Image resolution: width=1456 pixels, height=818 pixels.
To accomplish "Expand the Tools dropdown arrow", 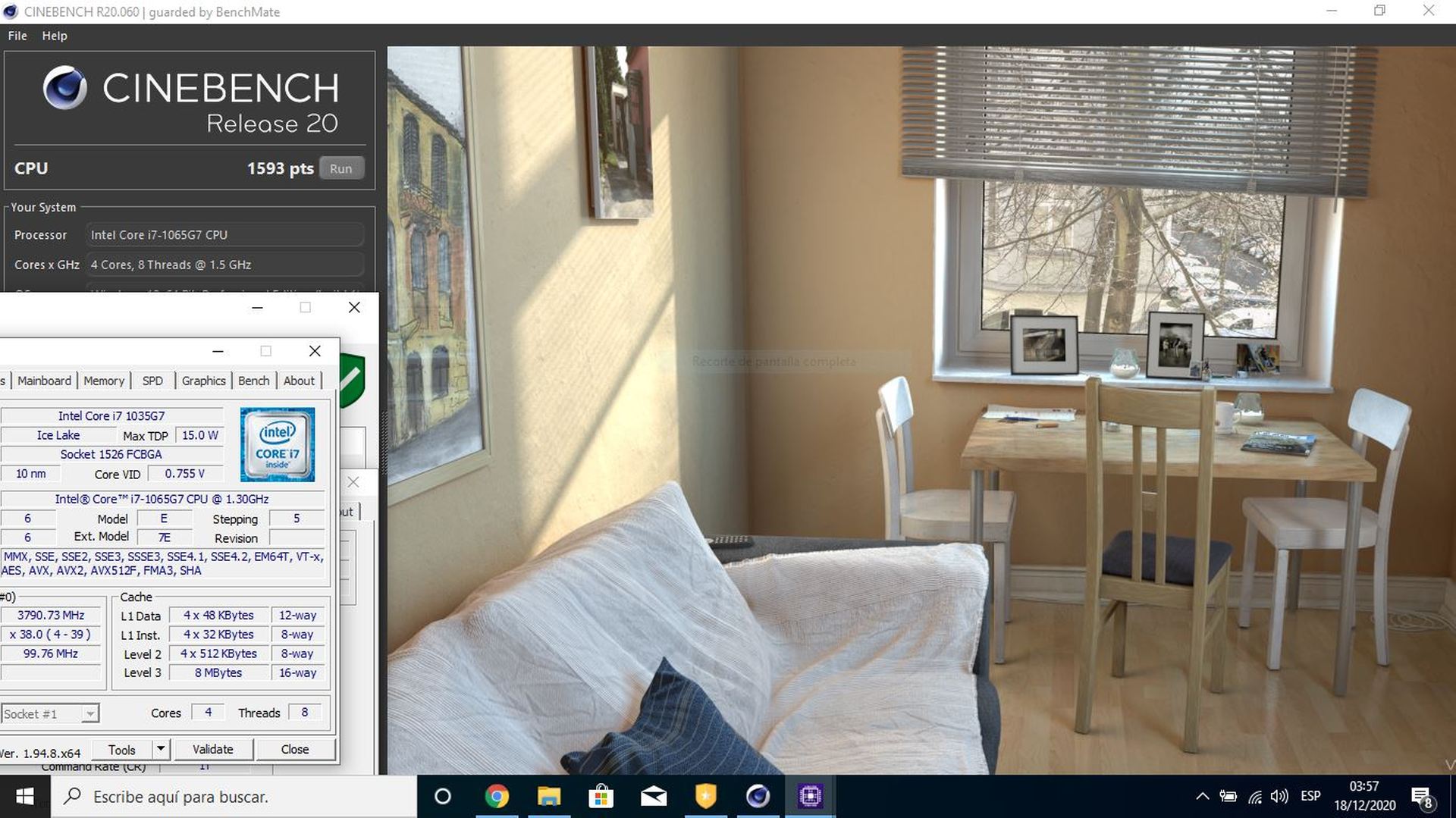I will click(161, 750).
